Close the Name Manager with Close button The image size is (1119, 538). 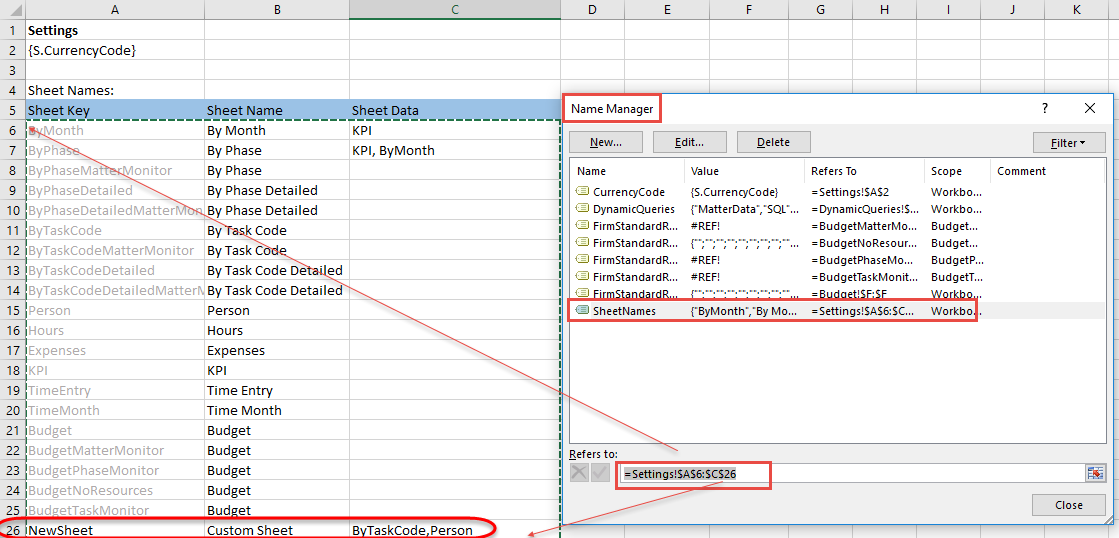pyautogui.click(x=1068, y=505)
